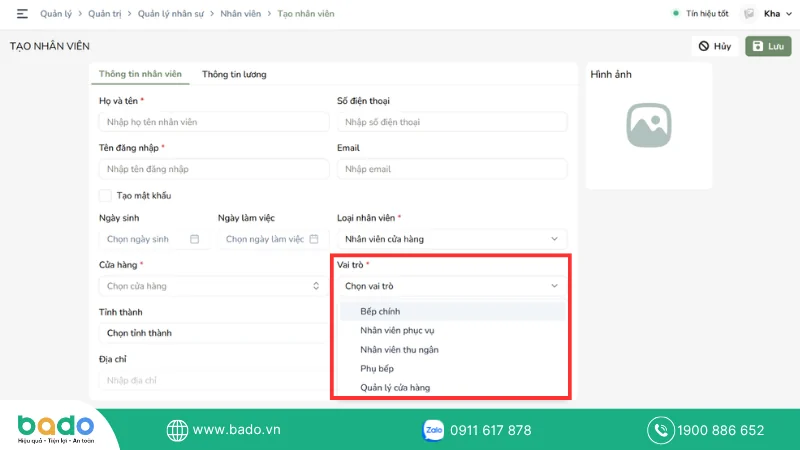Open the Chọn tỉnh thành dropdown

tap(214, 333)
